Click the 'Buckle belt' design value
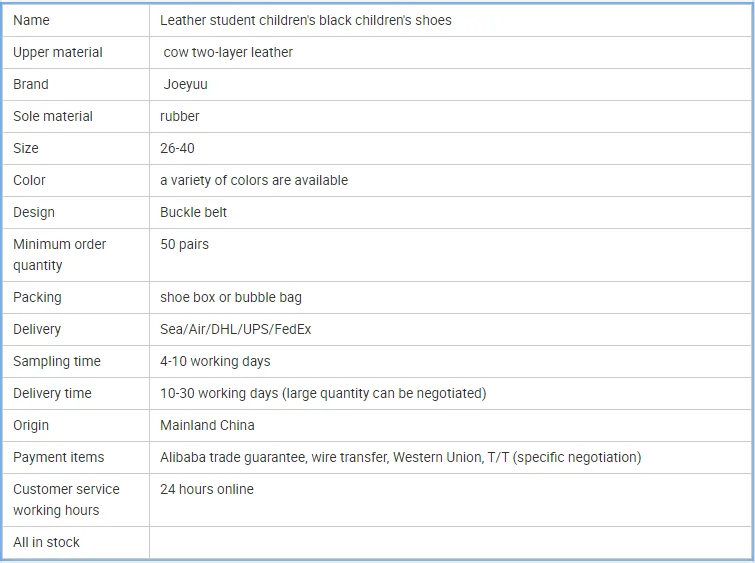The width and height of the screenshot is (755, 563). [192, 212]
